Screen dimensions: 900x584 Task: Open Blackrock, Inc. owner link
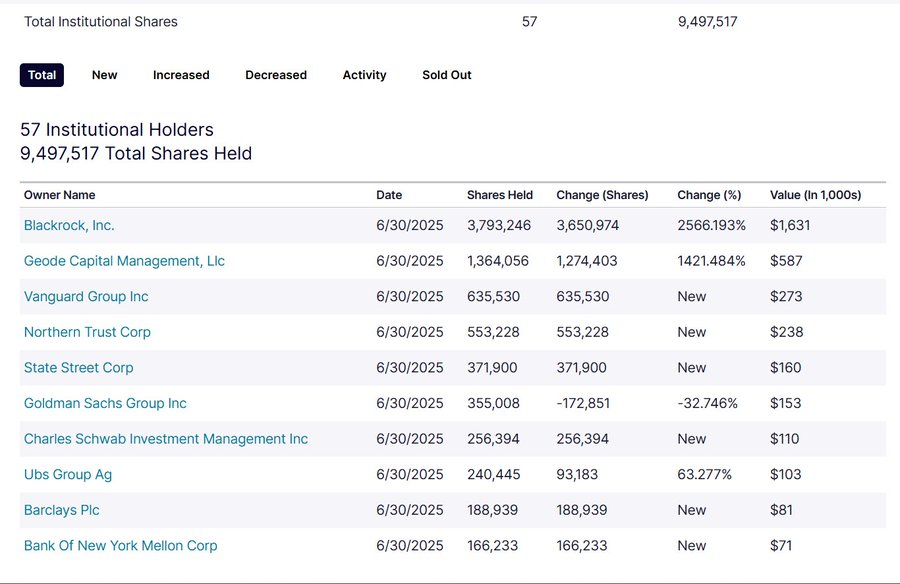click(69, 225)
